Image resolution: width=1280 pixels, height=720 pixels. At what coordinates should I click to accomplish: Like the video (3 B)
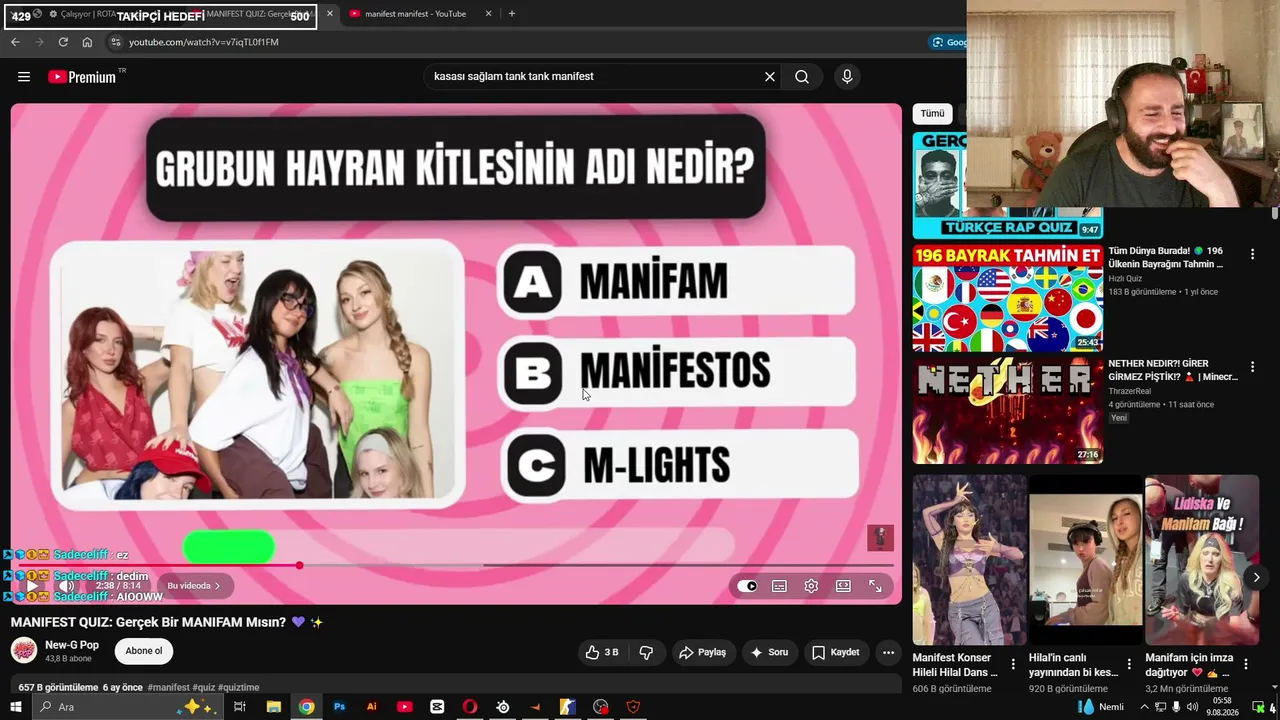click(602, 652)
